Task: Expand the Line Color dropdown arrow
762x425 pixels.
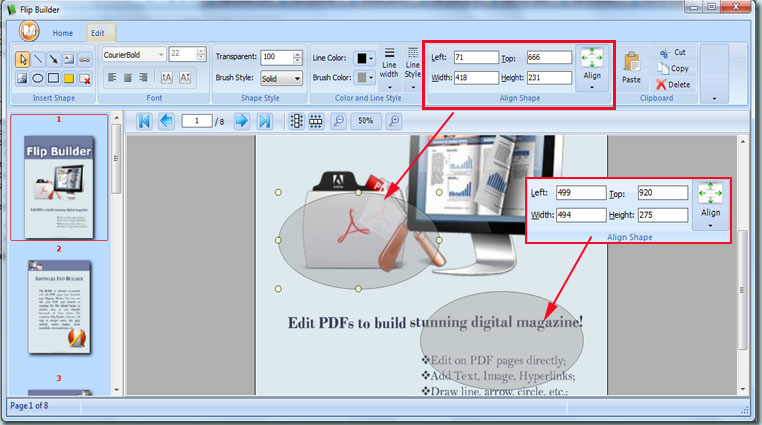Action: pyautogui.click(x=371, y=59)
